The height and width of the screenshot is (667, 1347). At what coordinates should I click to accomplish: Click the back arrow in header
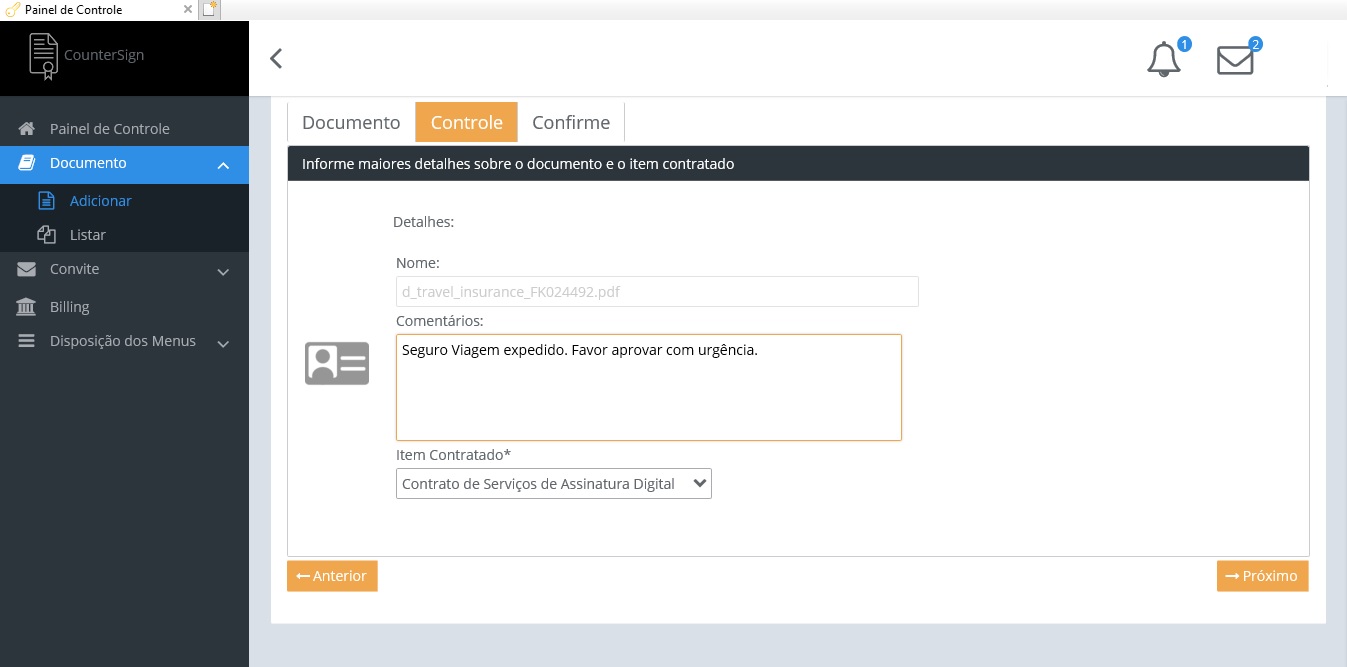coord(277,58)
